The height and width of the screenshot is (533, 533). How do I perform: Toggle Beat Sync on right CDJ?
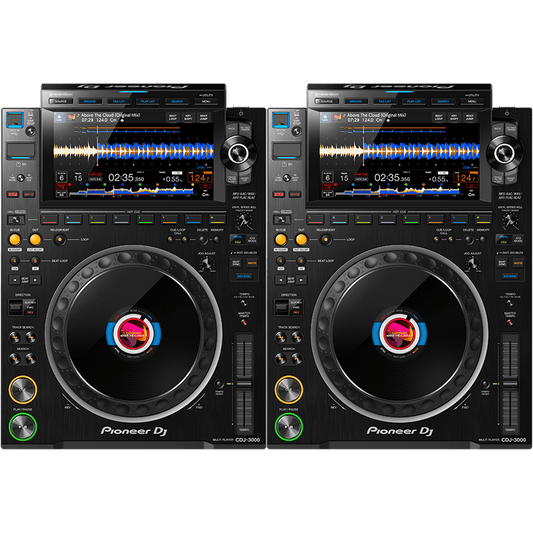pos(502,263)
